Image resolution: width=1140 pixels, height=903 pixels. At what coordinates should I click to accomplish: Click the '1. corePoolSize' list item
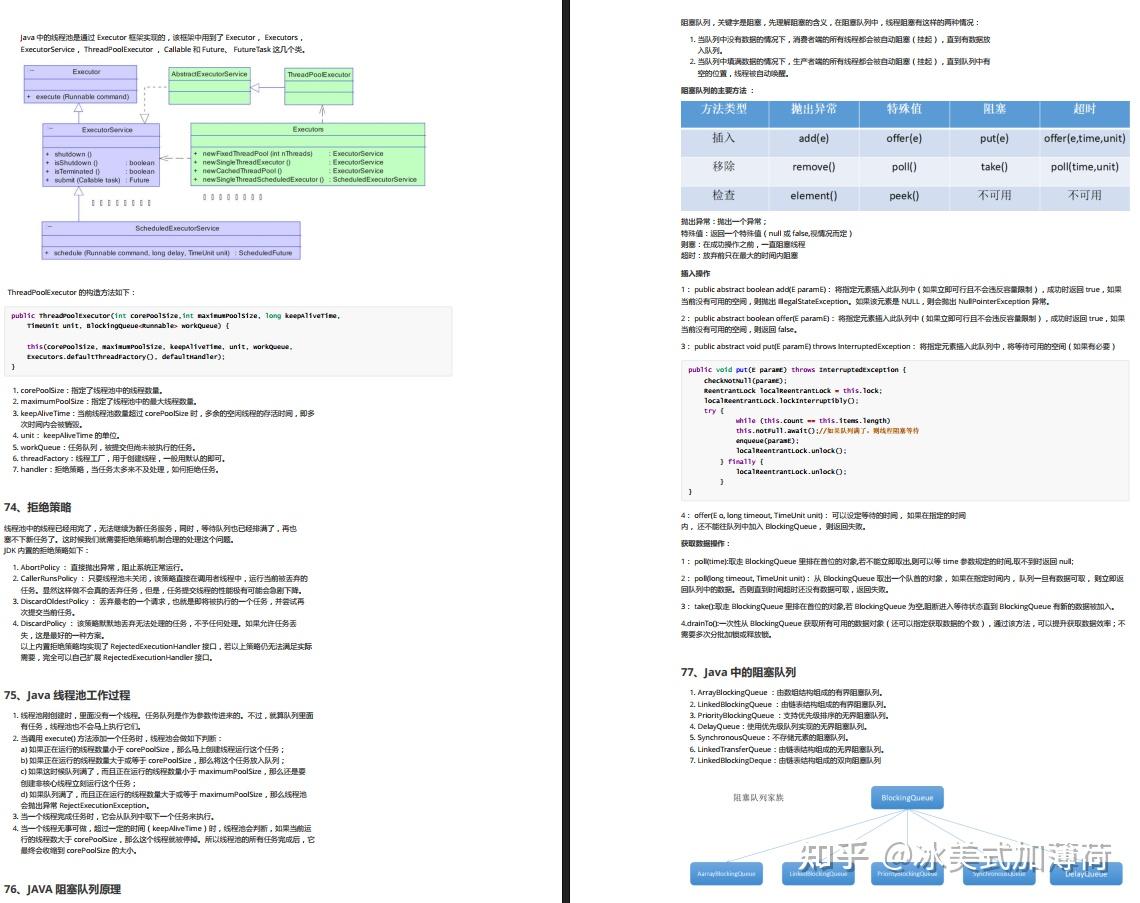pyautogui.click(x=87, y=390)
